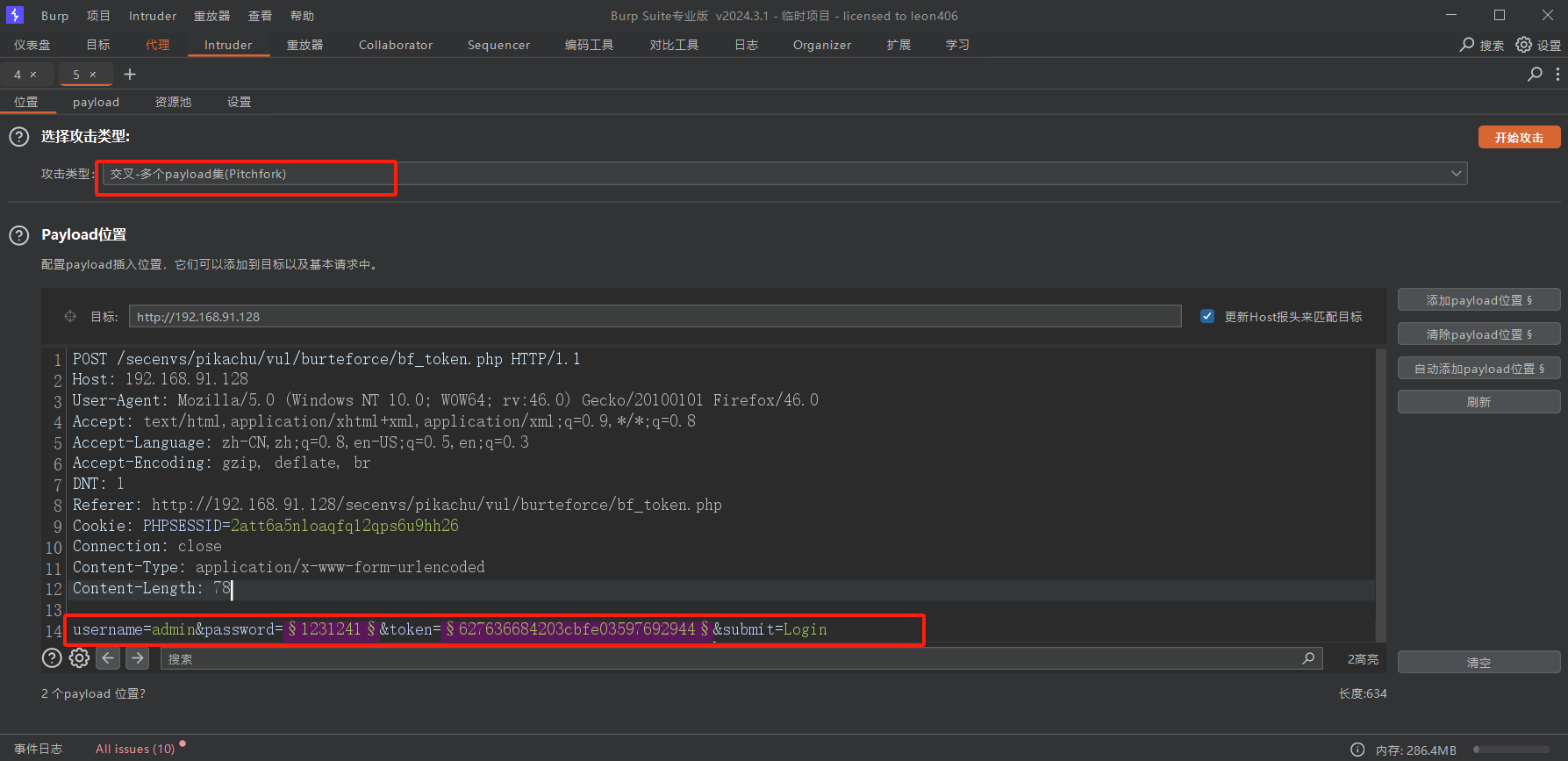This screenshot has height=761, width=1568.
Task: Click the attack type dropdown chevron arrow
Action: click(x=1456, y=174)
